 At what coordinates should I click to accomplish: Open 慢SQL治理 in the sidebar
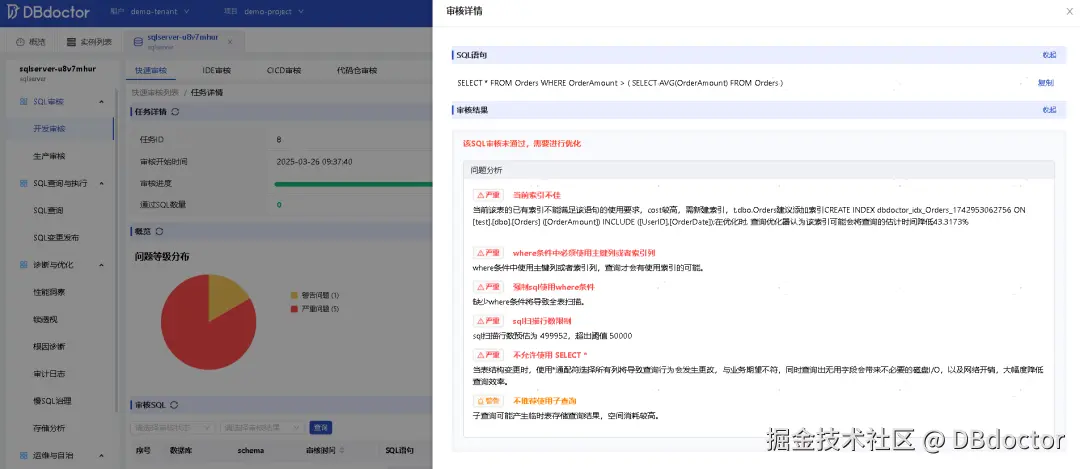52,401
